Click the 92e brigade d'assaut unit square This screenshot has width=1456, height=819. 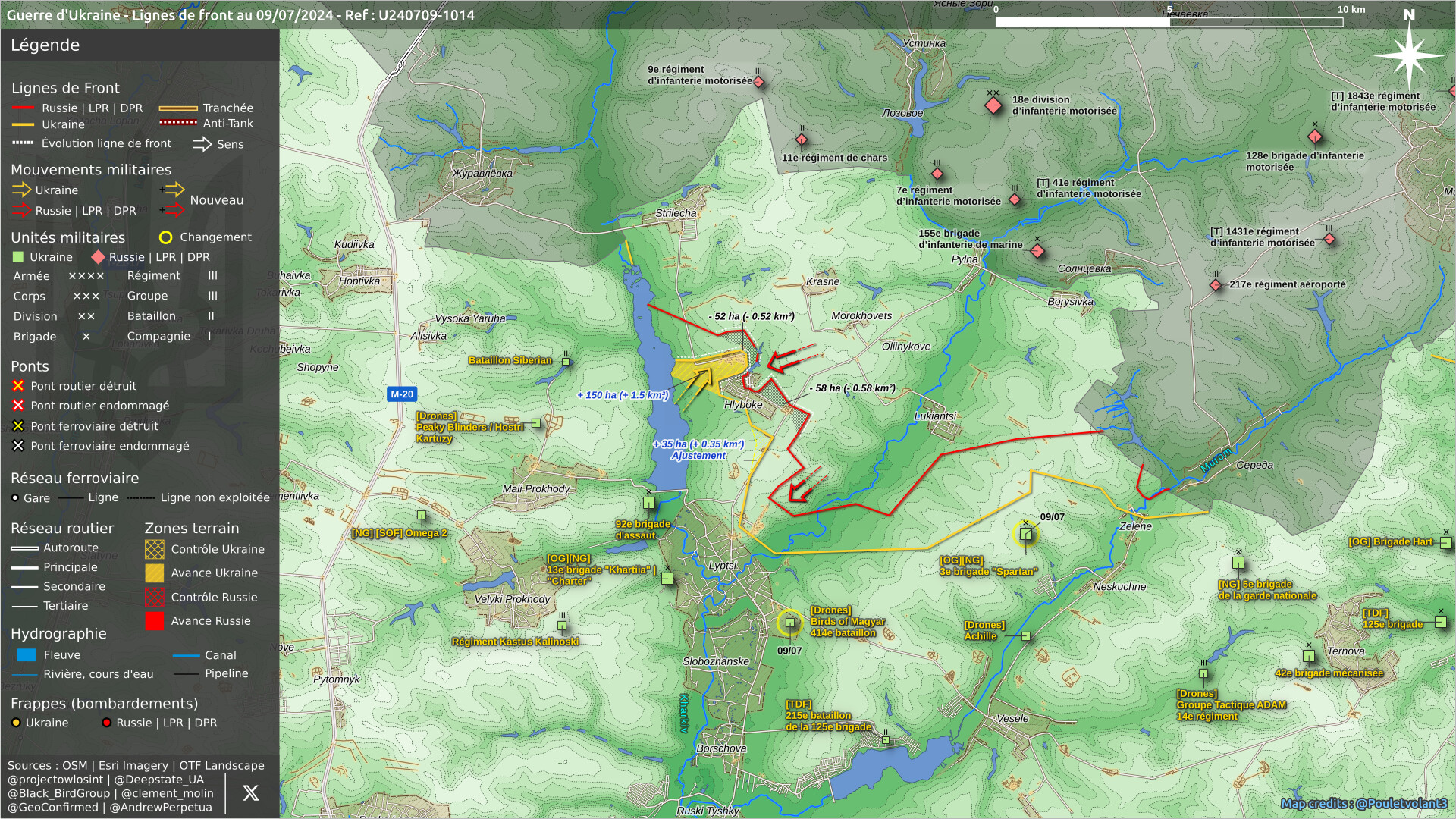point(649,503)
